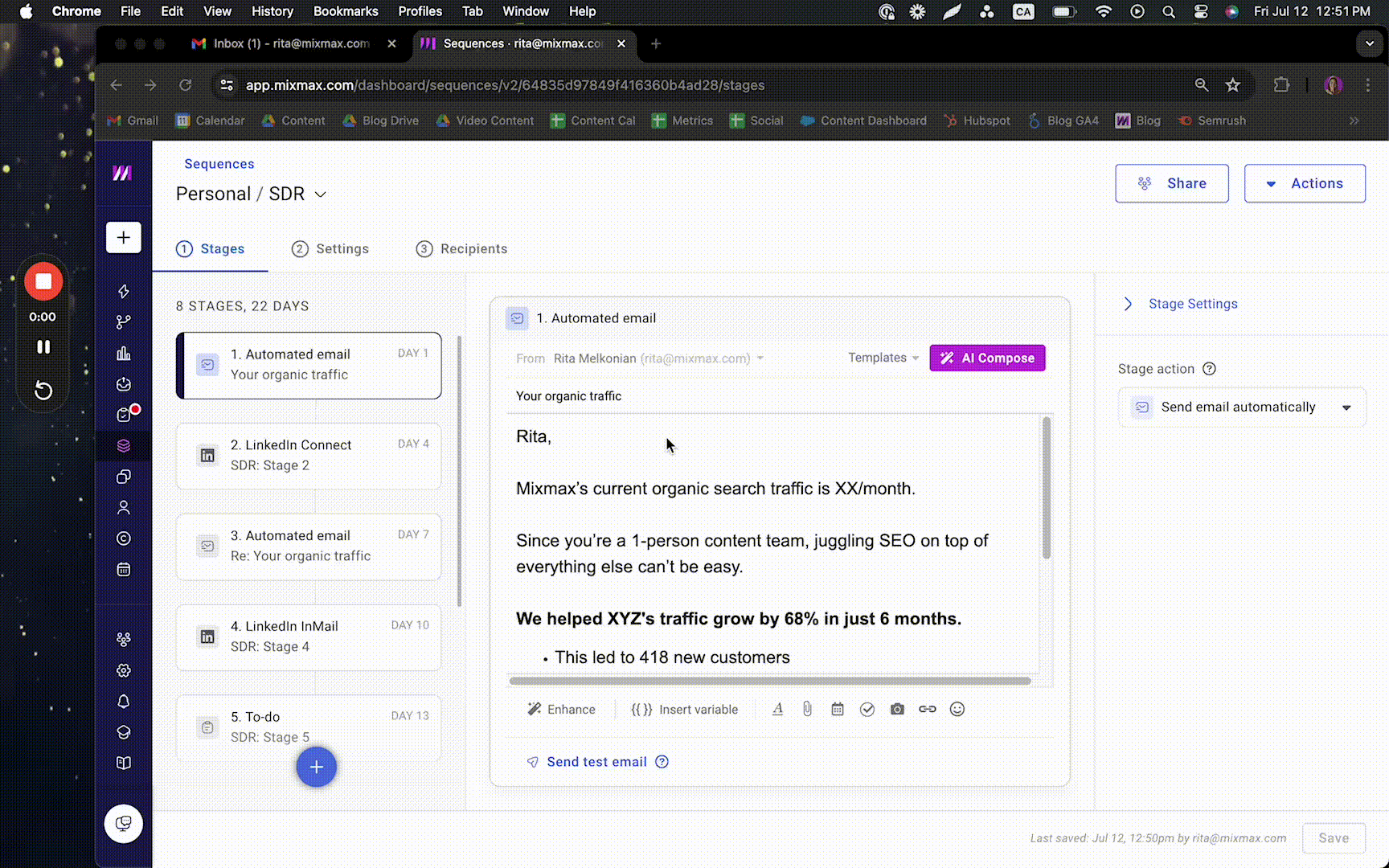Click the Stage action help question icon

point(1209,369)
